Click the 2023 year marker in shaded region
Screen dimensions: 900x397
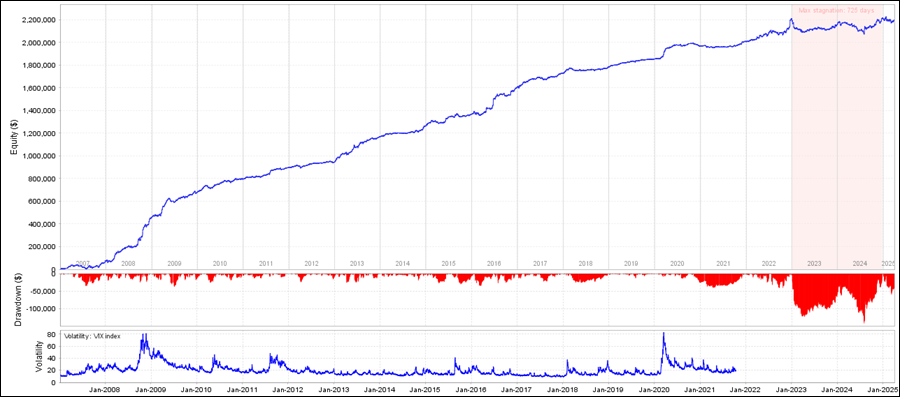point(814,263)
